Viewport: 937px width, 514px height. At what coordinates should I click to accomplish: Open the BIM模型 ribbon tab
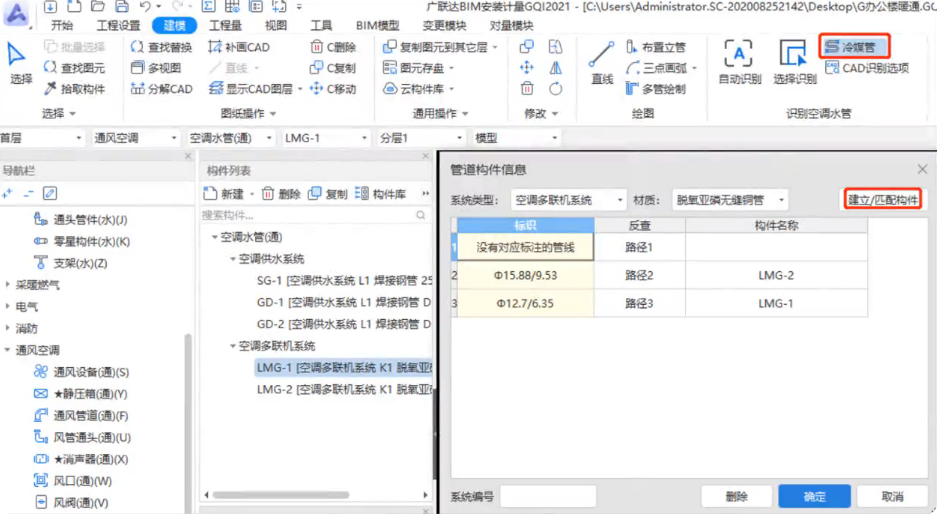(377, 26)
